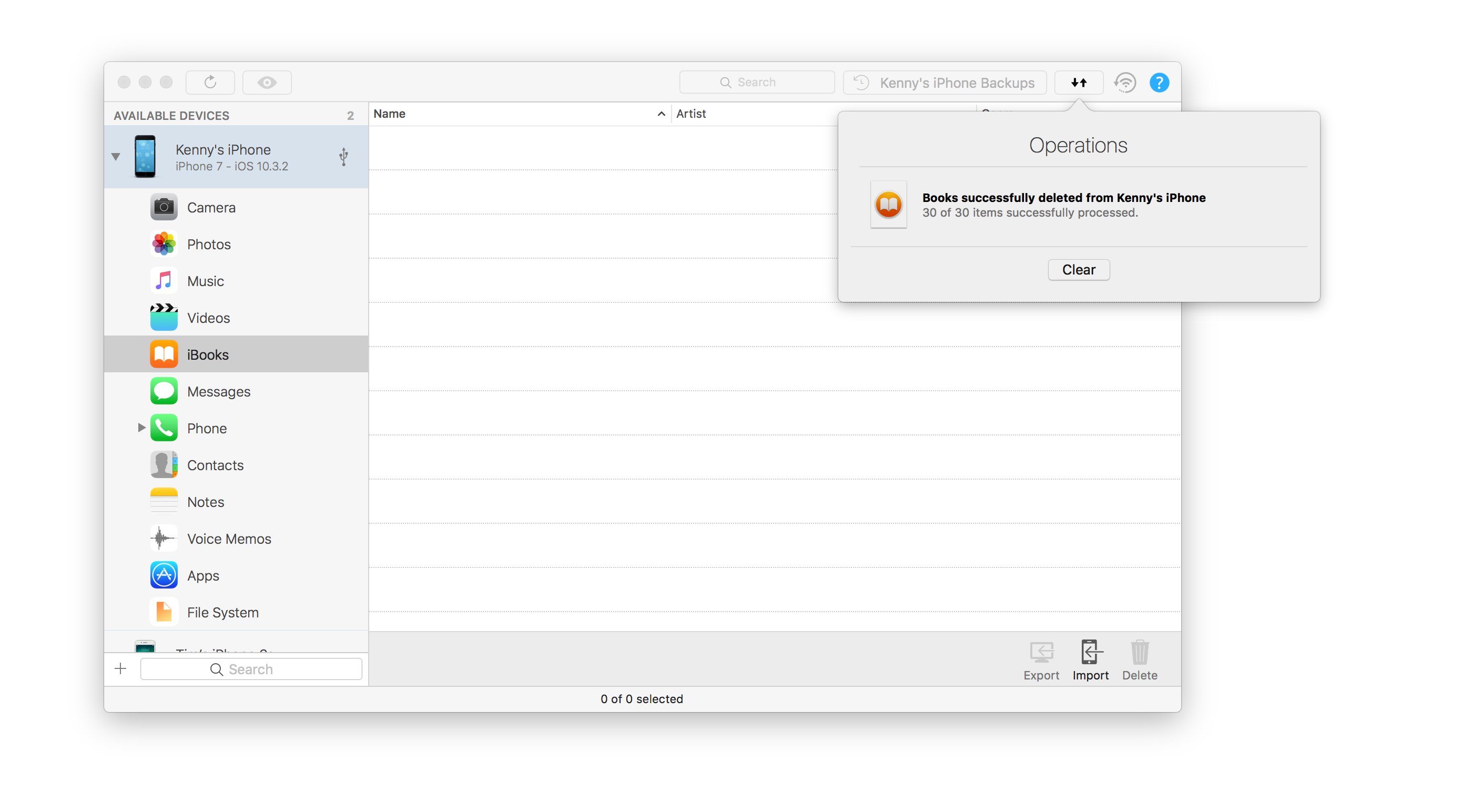Screen dimensions: 1462x812
Task: Select the Camera category icon
Action: (x=163, y=207)
